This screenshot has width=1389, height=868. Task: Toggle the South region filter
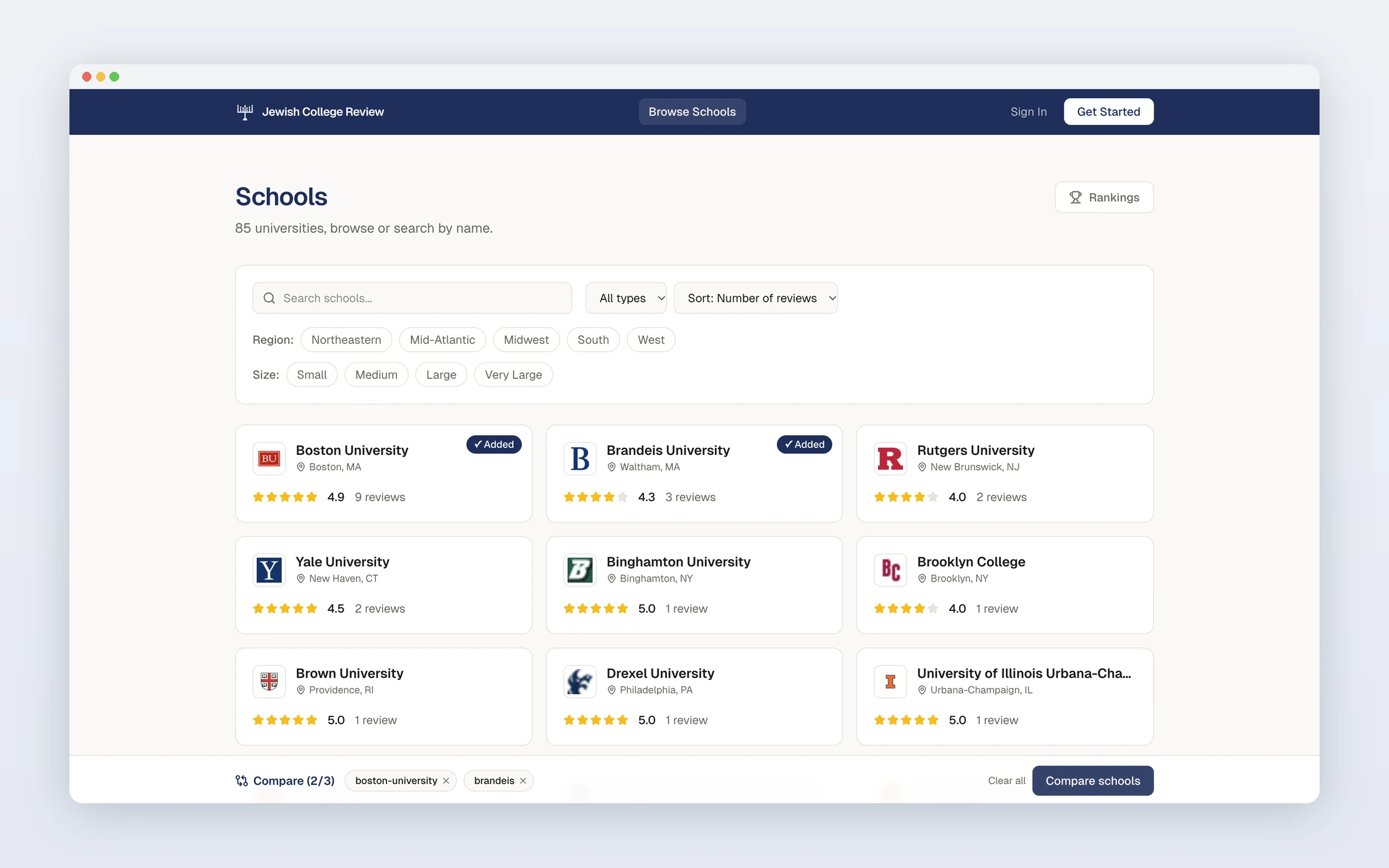(593, 340)
